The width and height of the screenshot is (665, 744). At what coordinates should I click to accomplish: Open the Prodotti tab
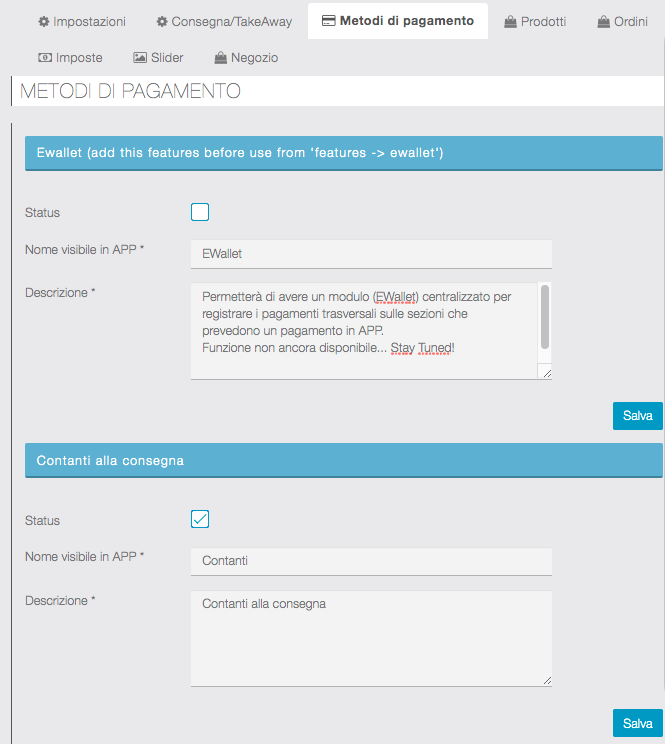[543, 21]
